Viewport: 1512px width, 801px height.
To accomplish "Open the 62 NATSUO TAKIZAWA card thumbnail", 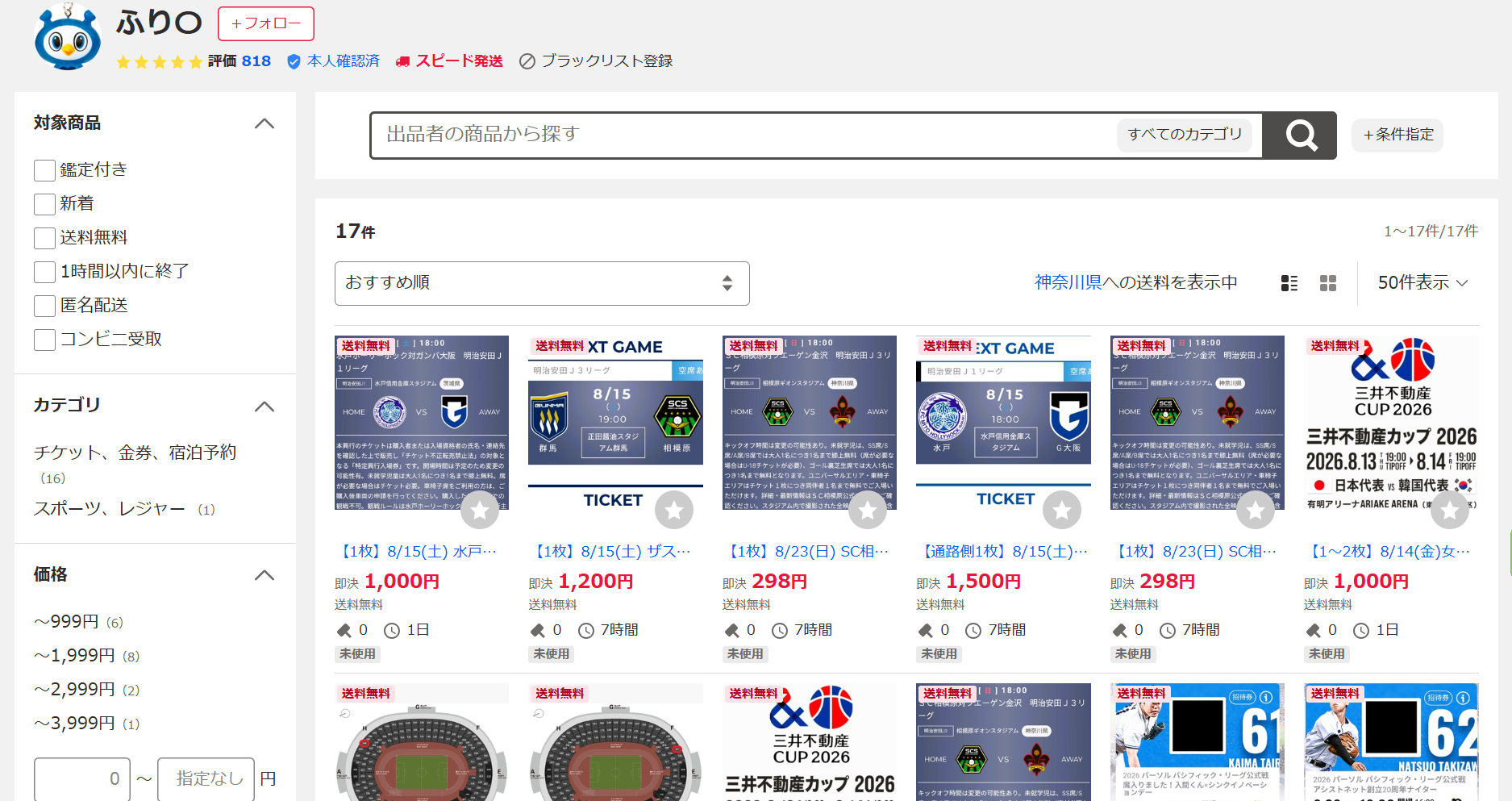I will click(x=1391, y=742).
